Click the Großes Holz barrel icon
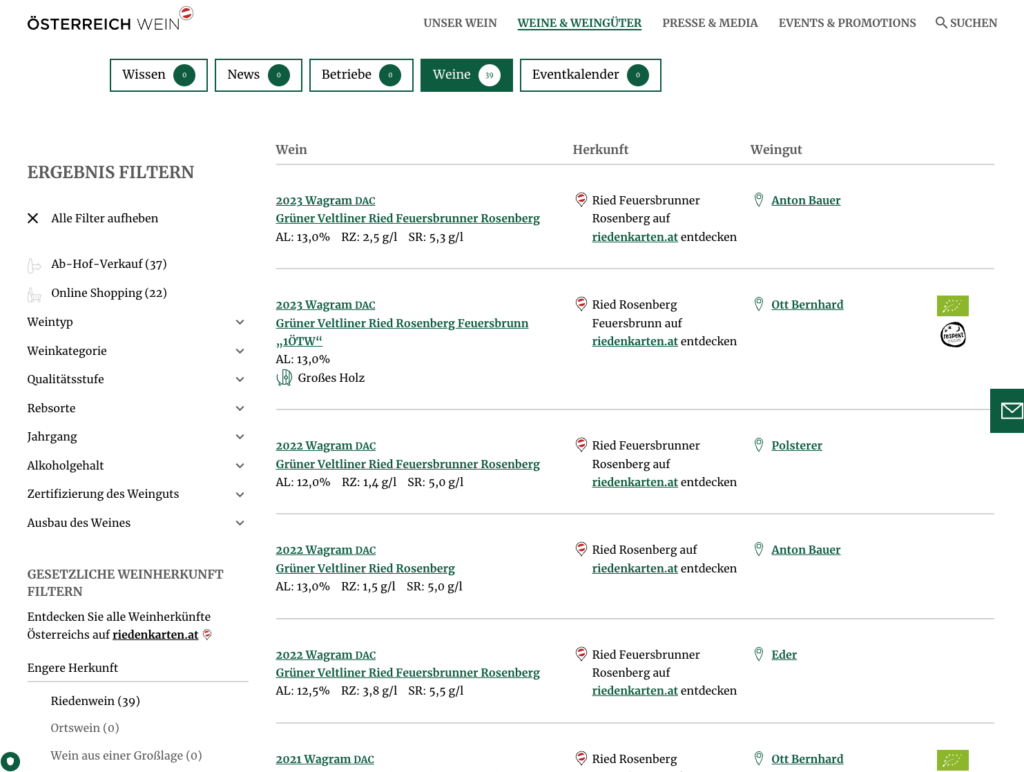Viewport: 1024px width, 772px height. coord(284,378)
